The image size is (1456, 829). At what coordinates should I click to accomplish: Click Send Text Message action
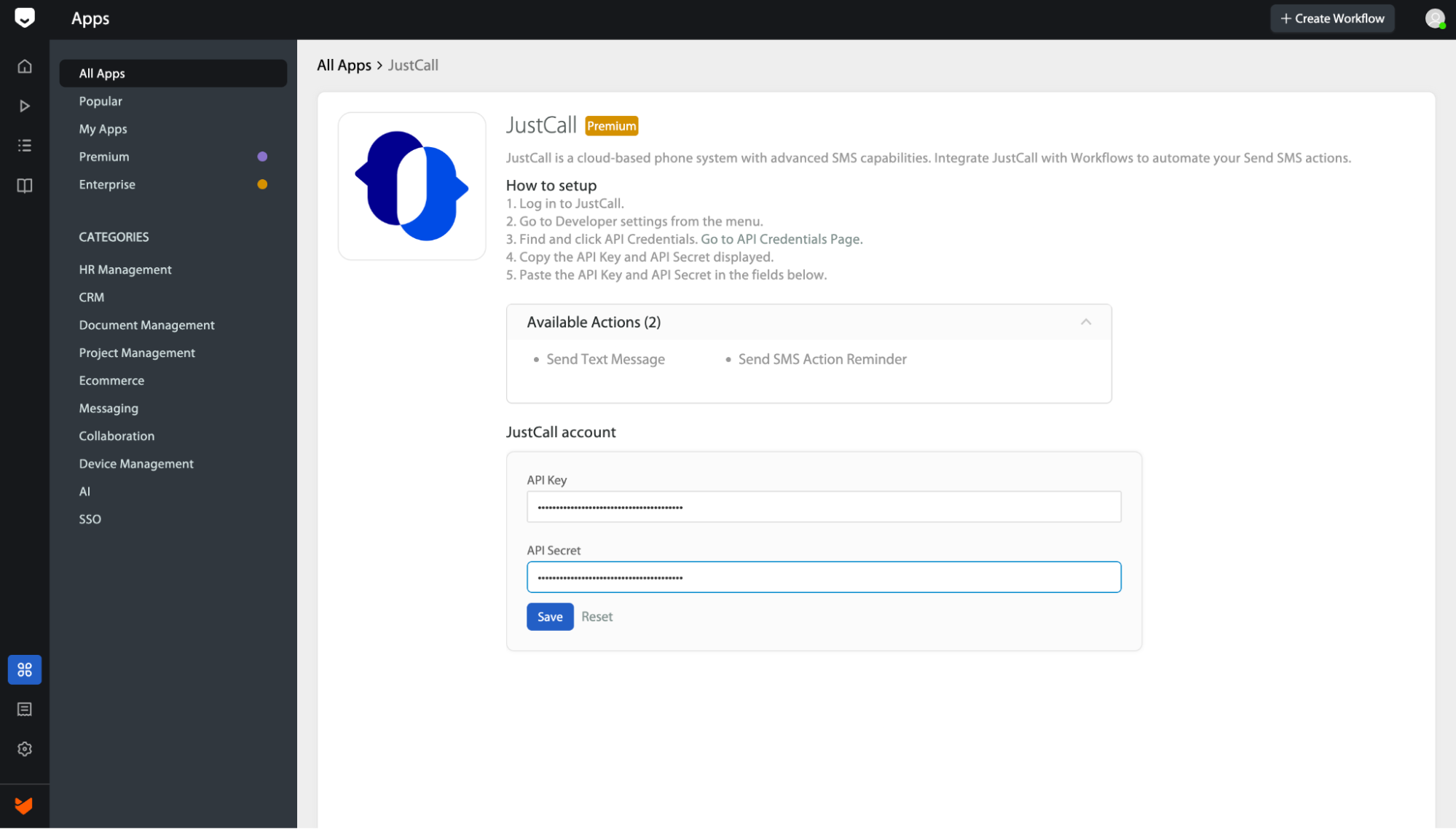coord(605,359)
